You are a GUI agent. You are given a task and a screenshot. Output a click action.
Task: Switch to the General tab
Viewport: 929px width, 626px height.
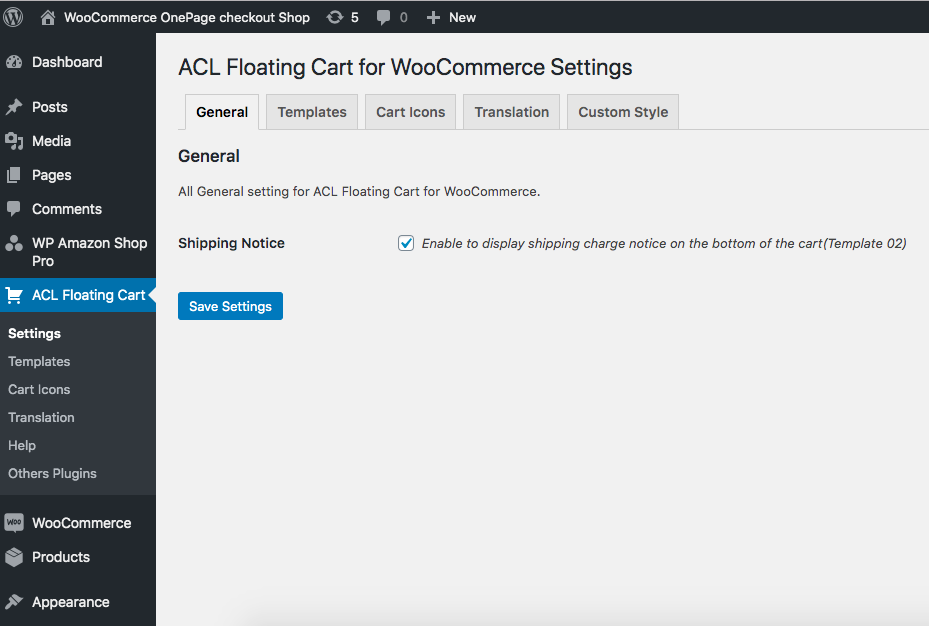tap(222, 112)
